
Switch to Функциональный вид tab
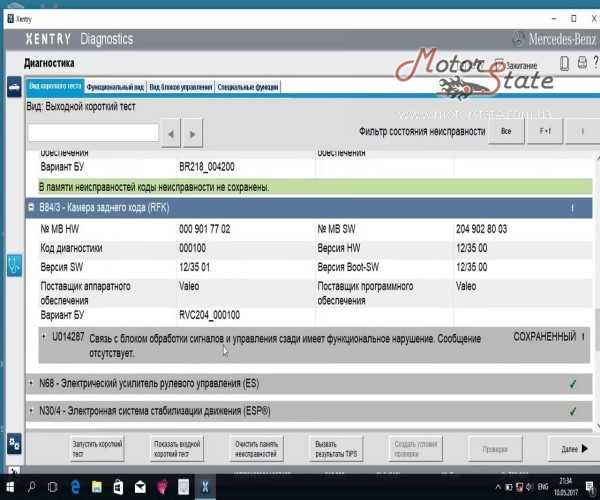[x=115, y=87]
